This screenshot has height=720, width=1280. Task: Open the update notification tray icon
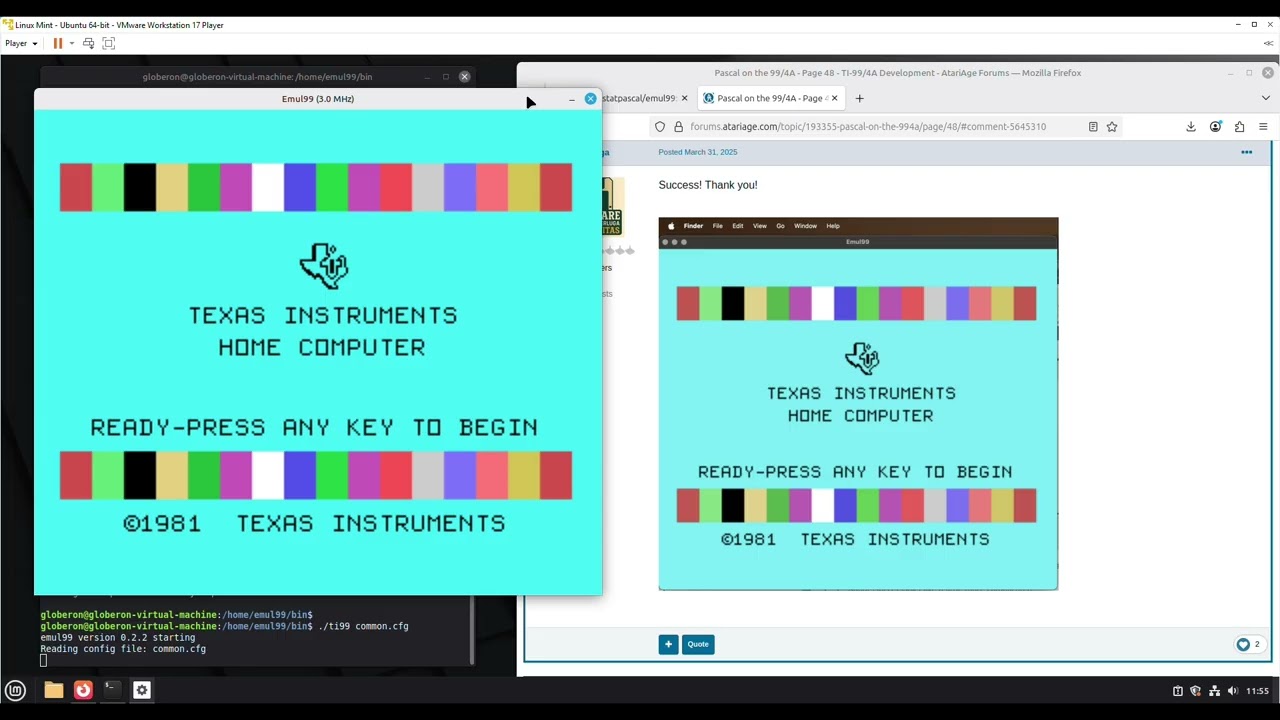[x=1177, y=691]
